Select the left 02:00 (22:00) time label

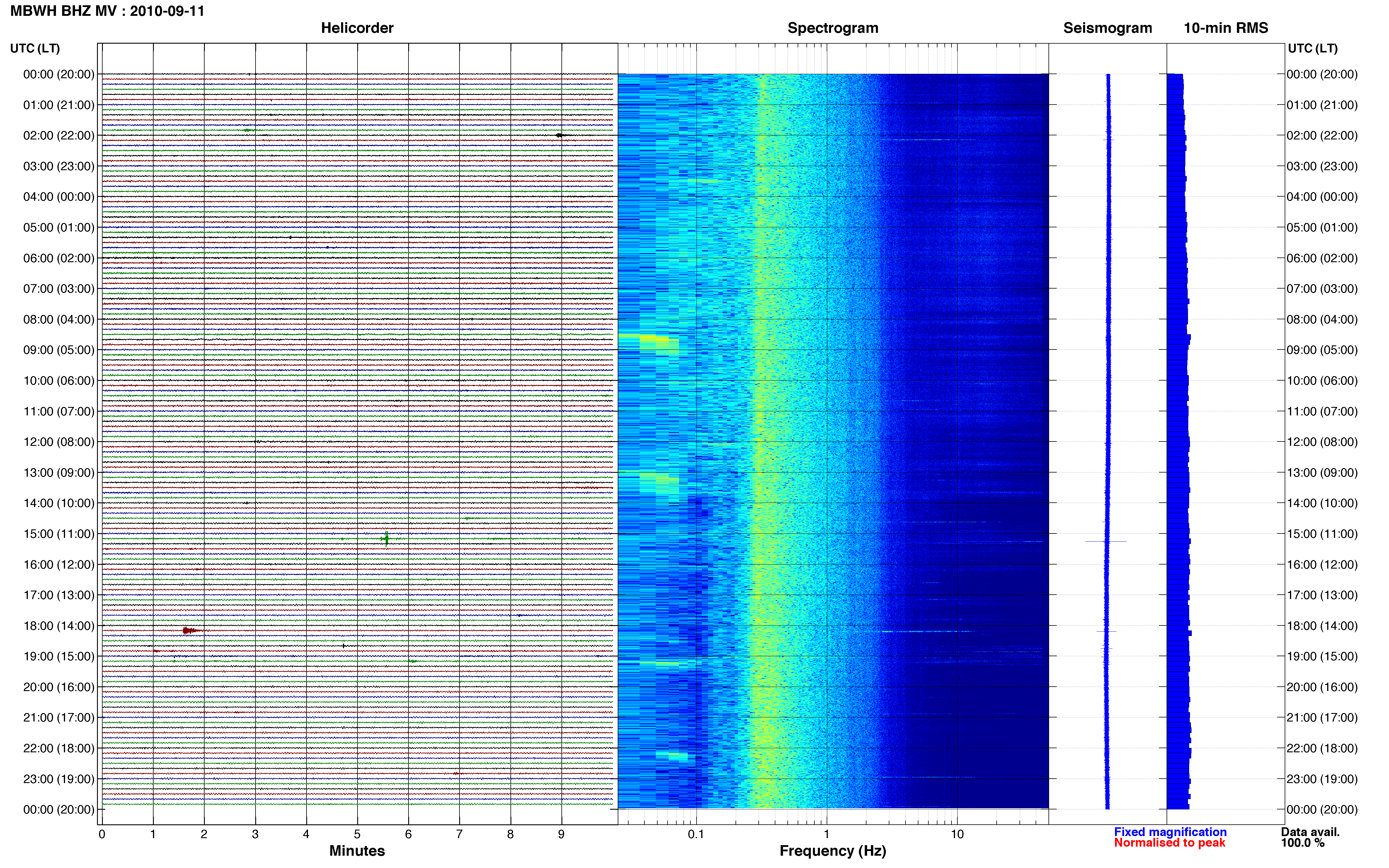59,135
